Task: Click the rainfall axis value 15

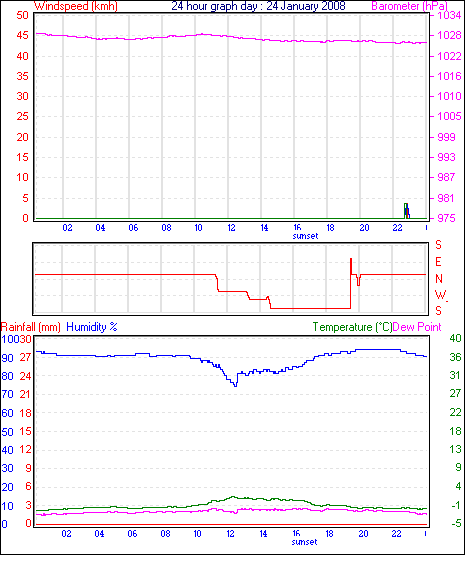Action: point(25,432)
